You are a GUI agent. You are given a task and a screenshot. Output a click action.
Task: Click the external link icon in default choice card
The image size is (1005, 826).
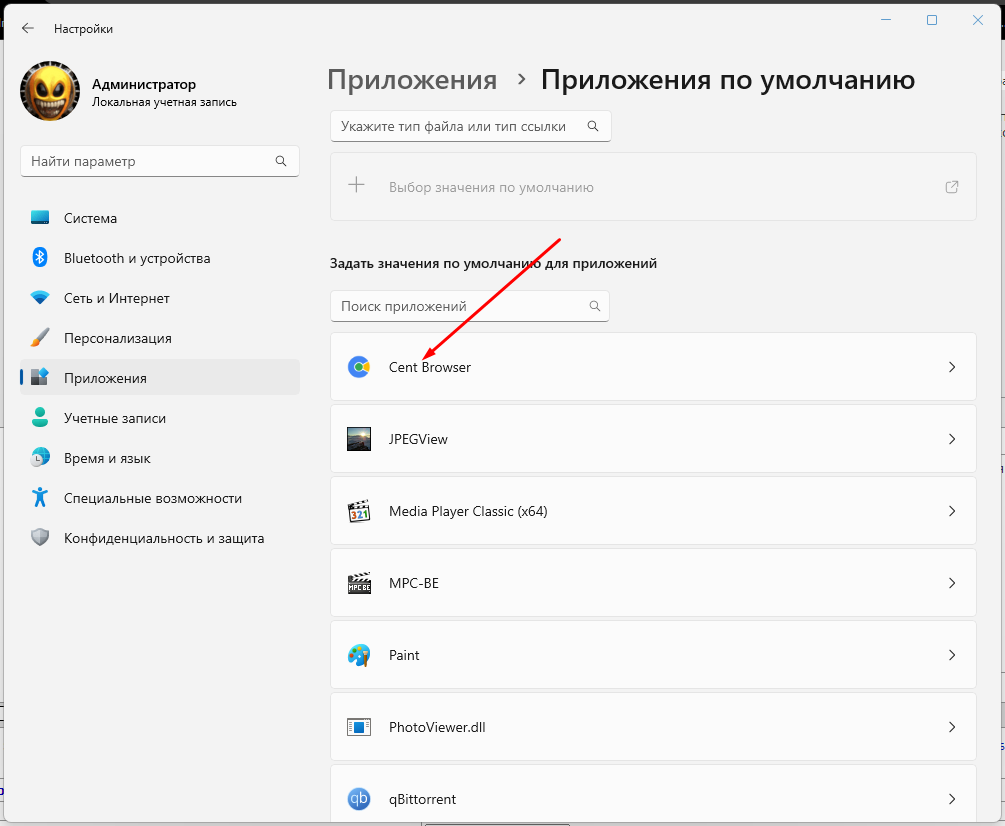coord(952,187)
